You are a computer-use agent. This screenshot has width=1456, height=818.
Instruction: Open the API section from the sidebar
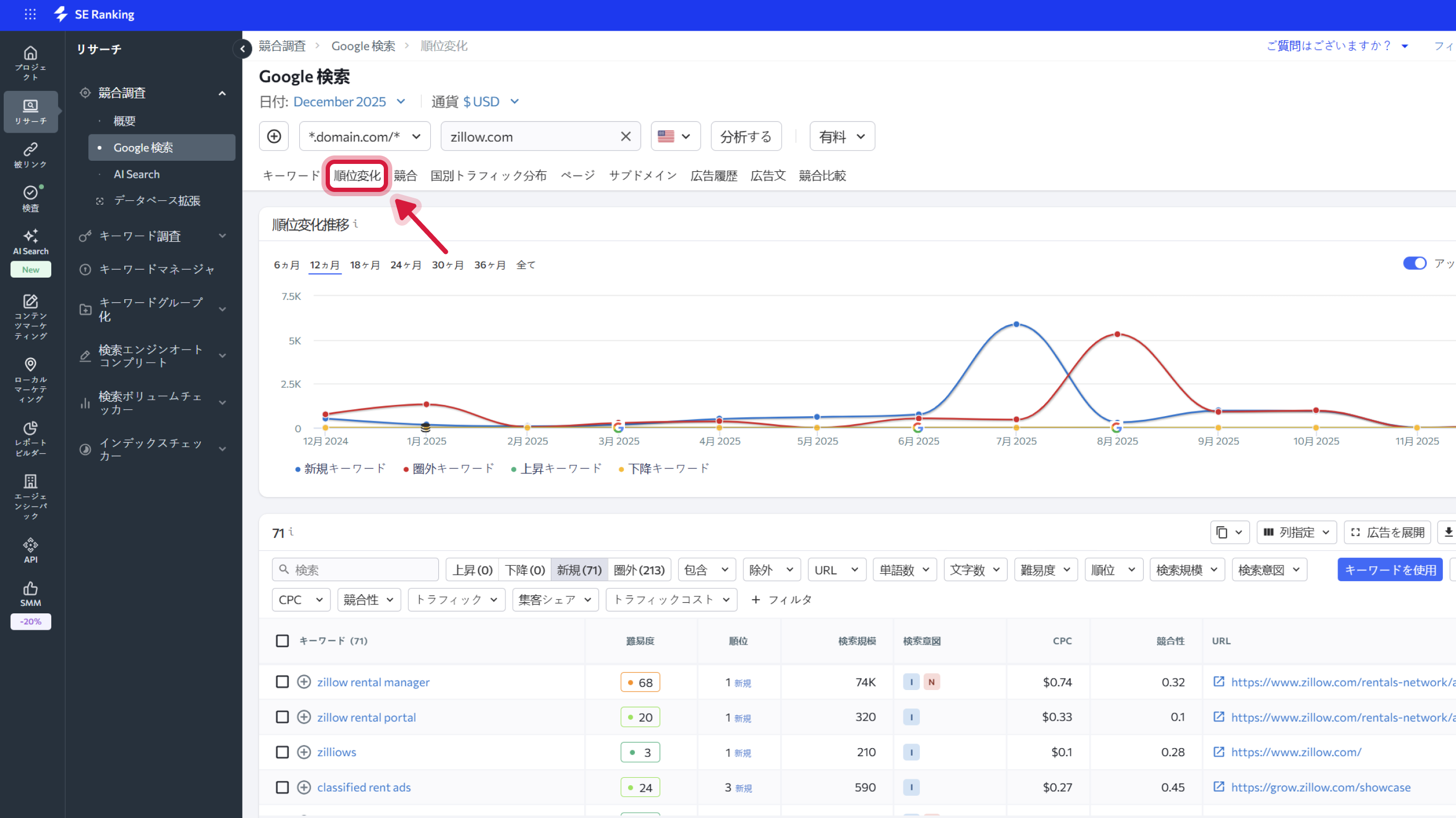(31, 548)
